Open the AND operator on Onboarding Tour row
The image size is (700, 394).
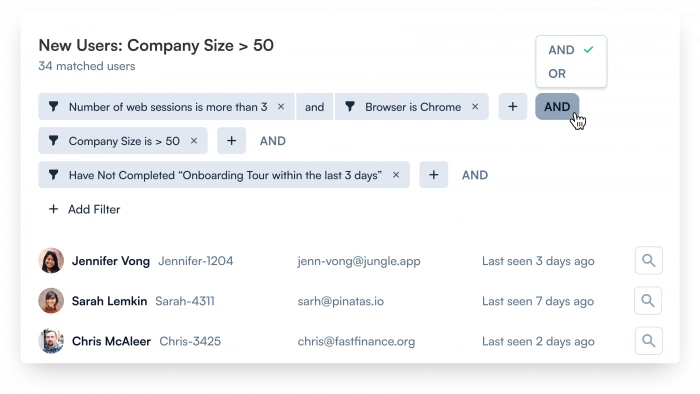coord(475,175)
